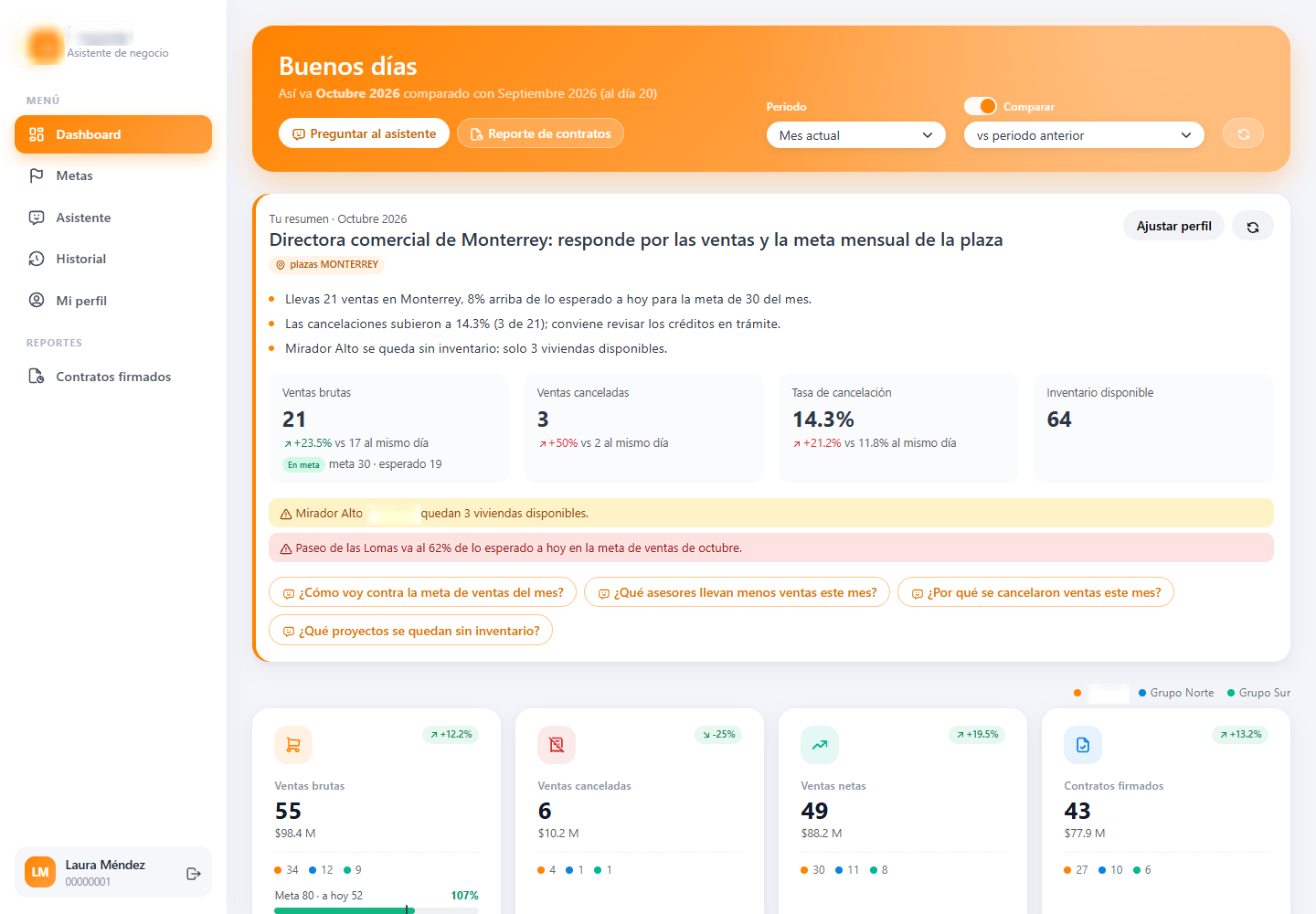The width and height of the screenshot is (1316, 914).
Task: Click the refresh icon in orange header
Action: [1244, 134]
